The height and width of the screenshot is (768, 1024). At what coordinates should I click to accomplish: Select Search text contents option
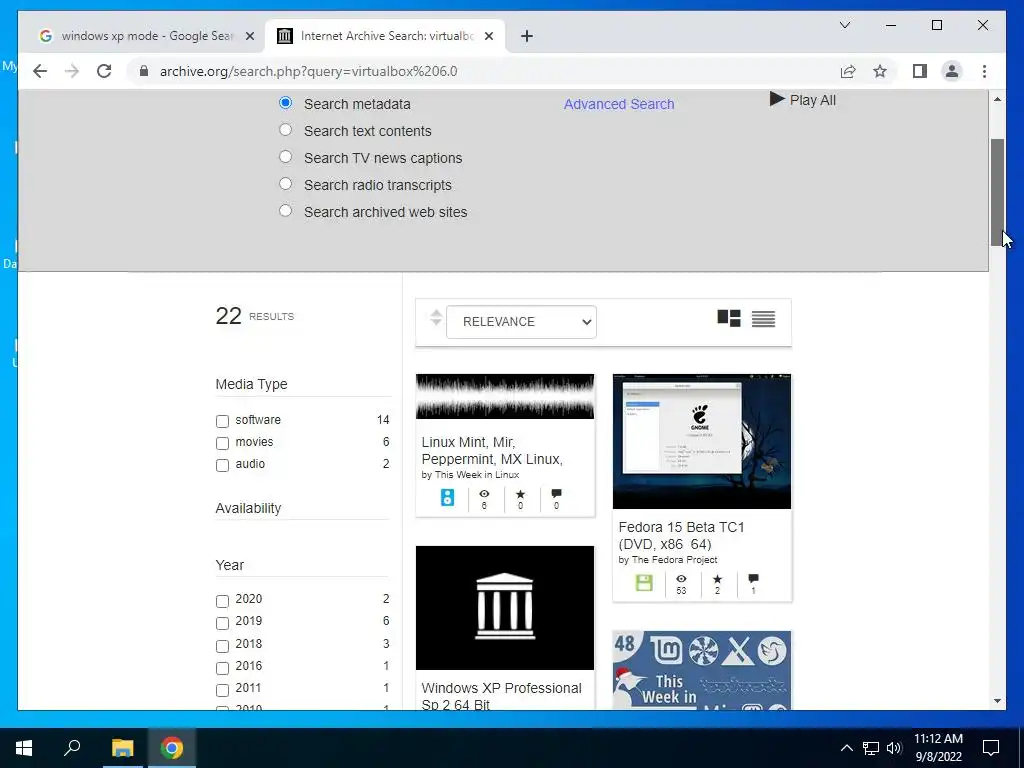[285, 130]
